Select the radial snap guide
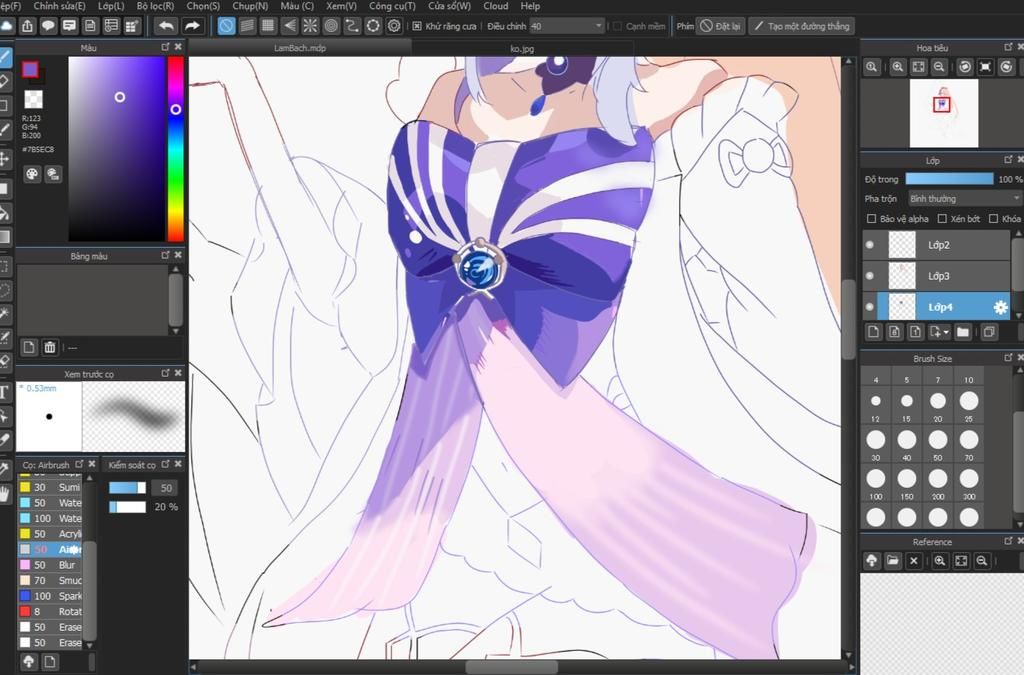This screenshot has height=675, width=1024. pyautogui.click(x=310, y=26)
